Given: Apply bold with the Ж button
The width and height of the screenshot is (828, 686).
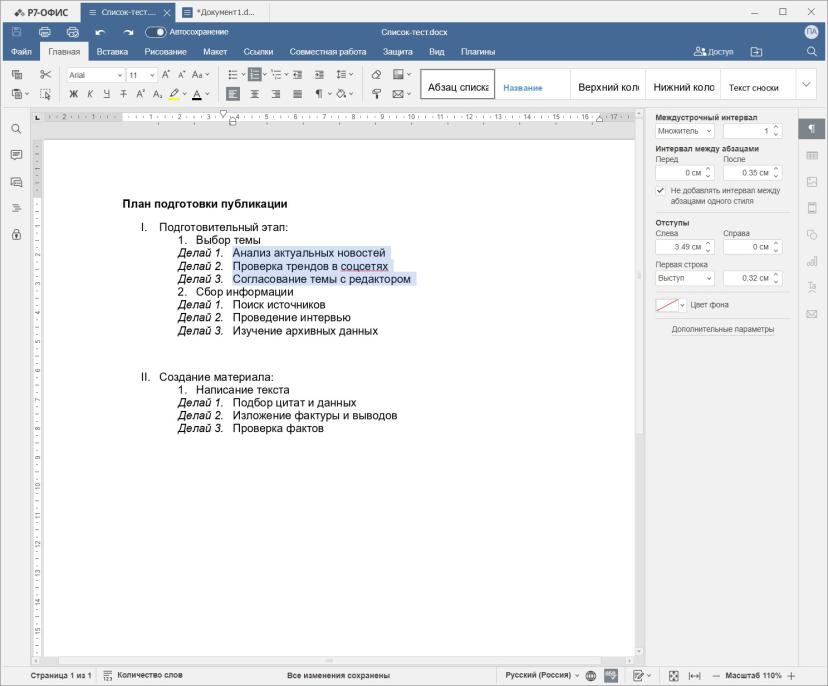Looking at the screenshot, I should pos(73,94).
